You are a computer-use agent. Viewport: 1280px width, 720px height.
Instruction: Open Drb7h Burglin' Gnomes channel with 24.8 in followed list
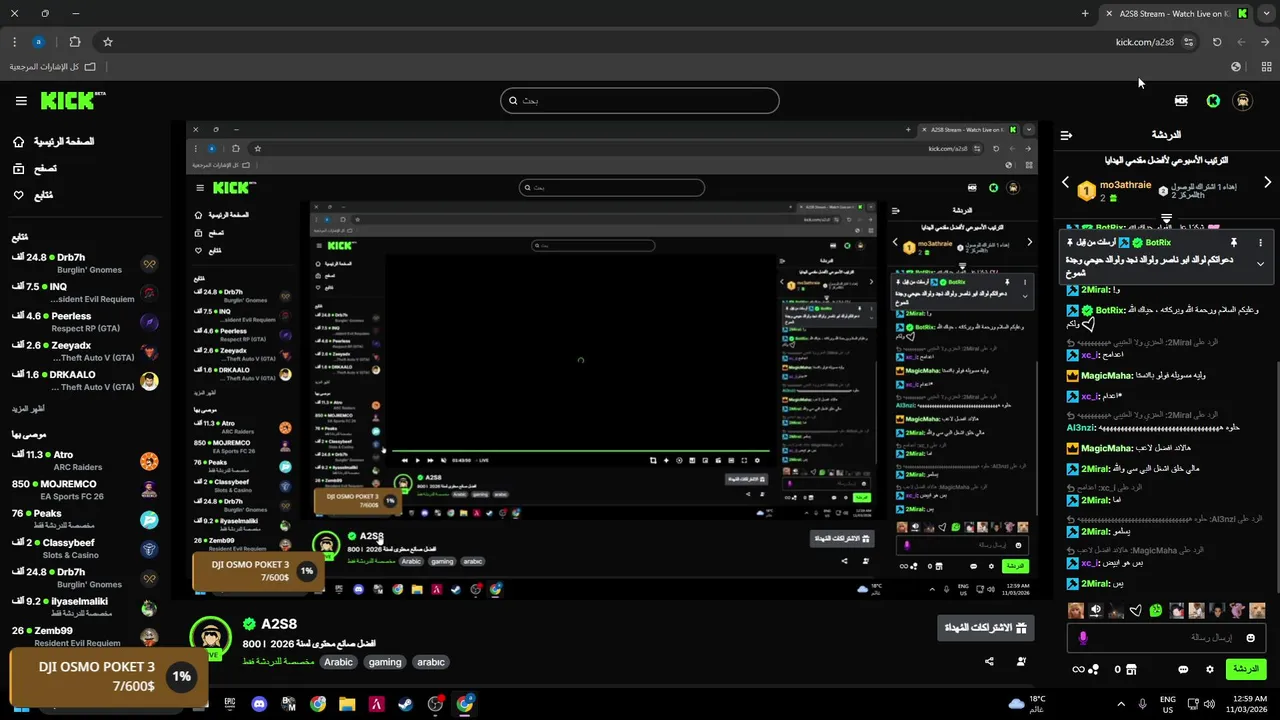pyautogui.click(x=85, y=263)
